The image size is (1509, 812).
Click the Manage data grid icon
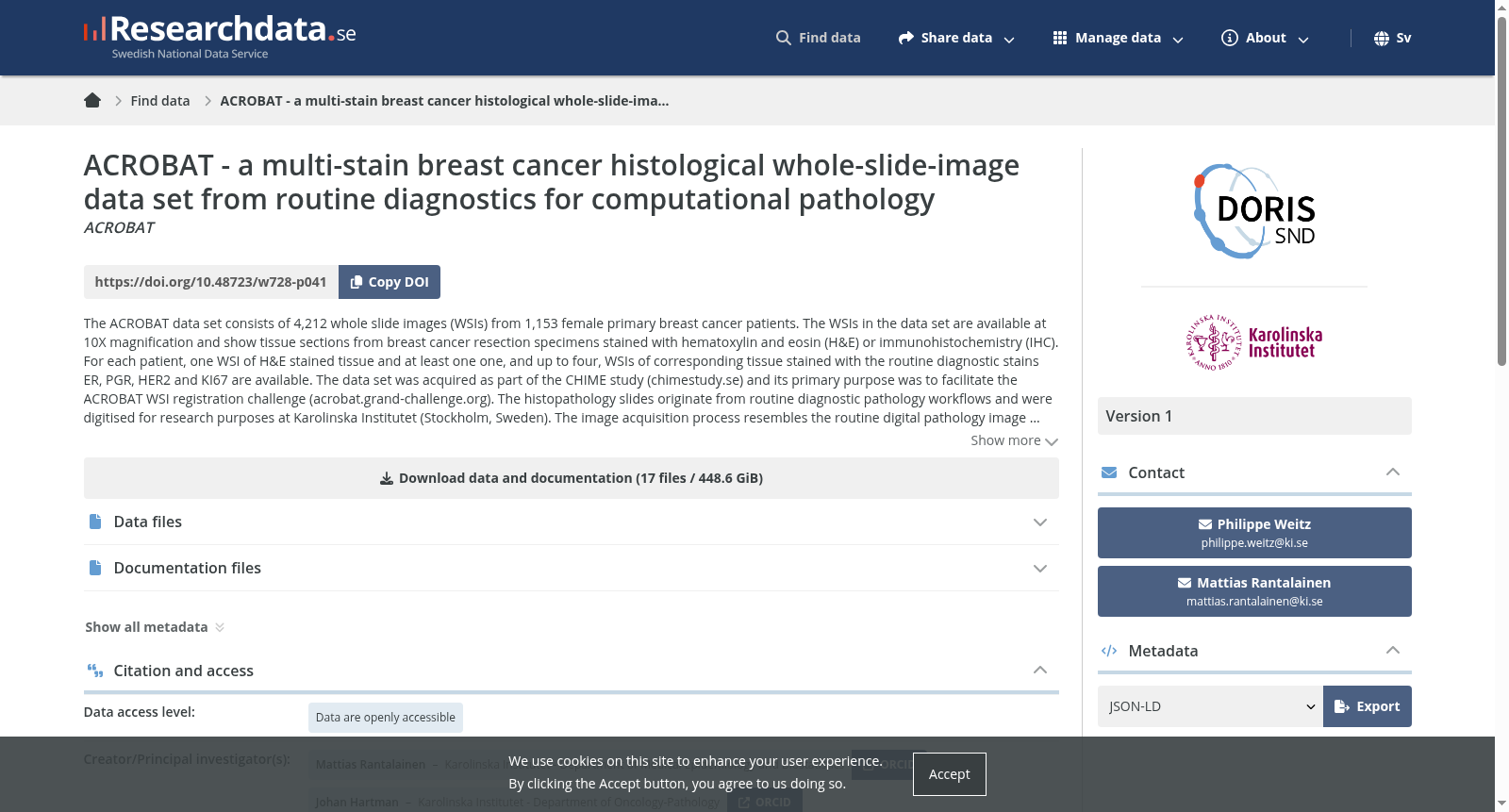1060,38
